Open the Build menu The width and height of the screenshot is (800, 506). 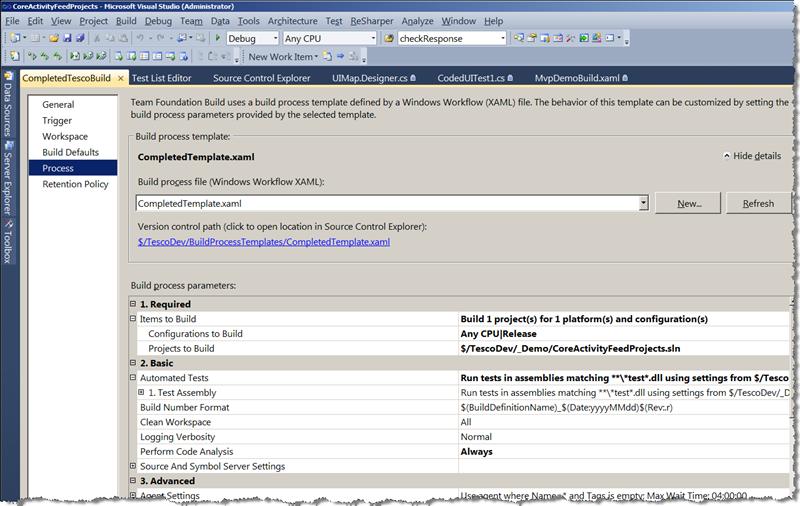[x=126, y=21]
